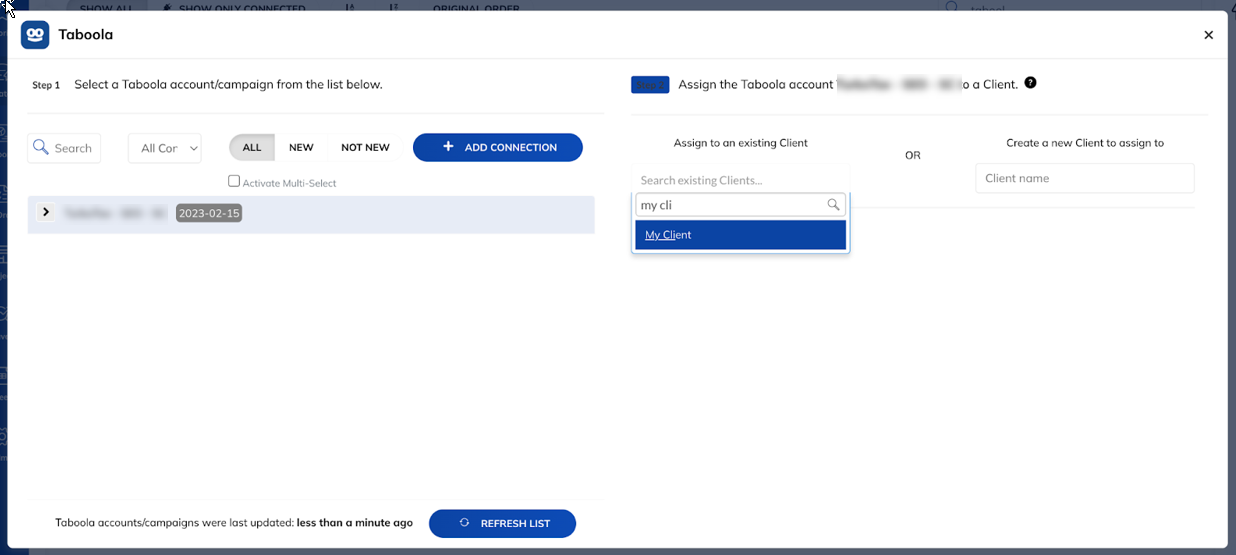Screen dimensions: 1236x555
Task: Click the Taboola logo icon
Action: [x=35, y=35]
